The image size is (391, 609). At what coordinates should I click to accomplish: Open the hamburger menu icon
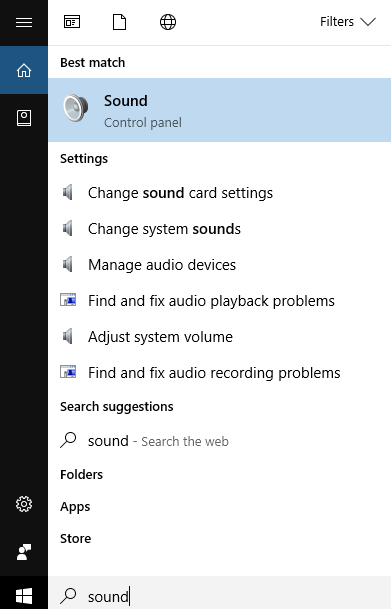(24, 22)
